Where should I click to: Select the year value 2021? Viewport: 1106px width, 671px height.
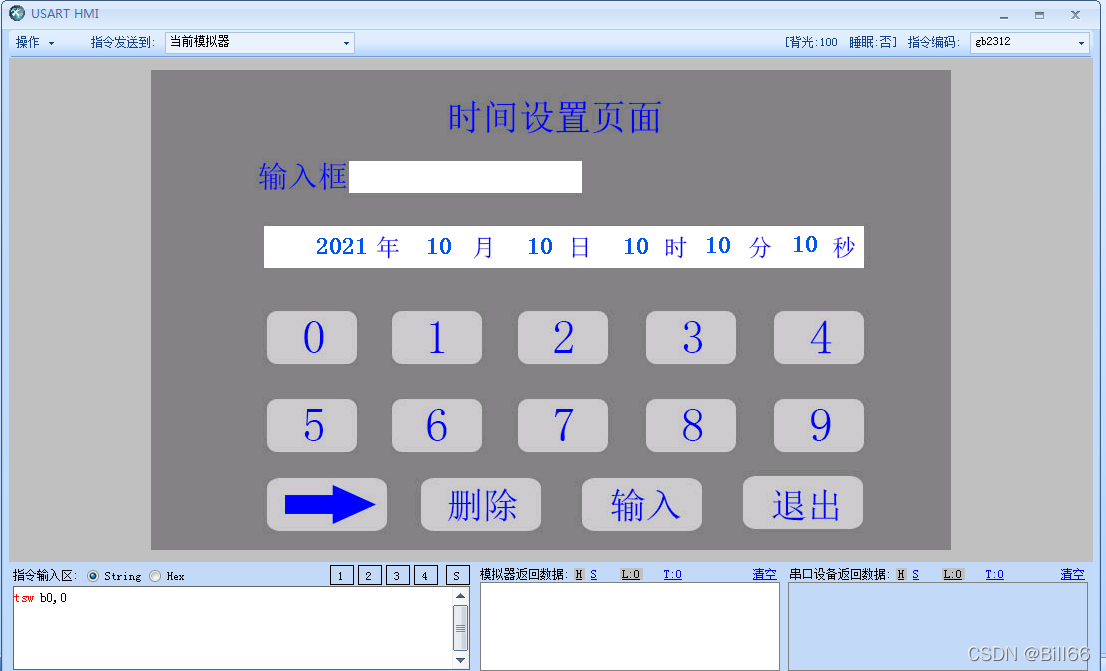click(x=341, y=246)
